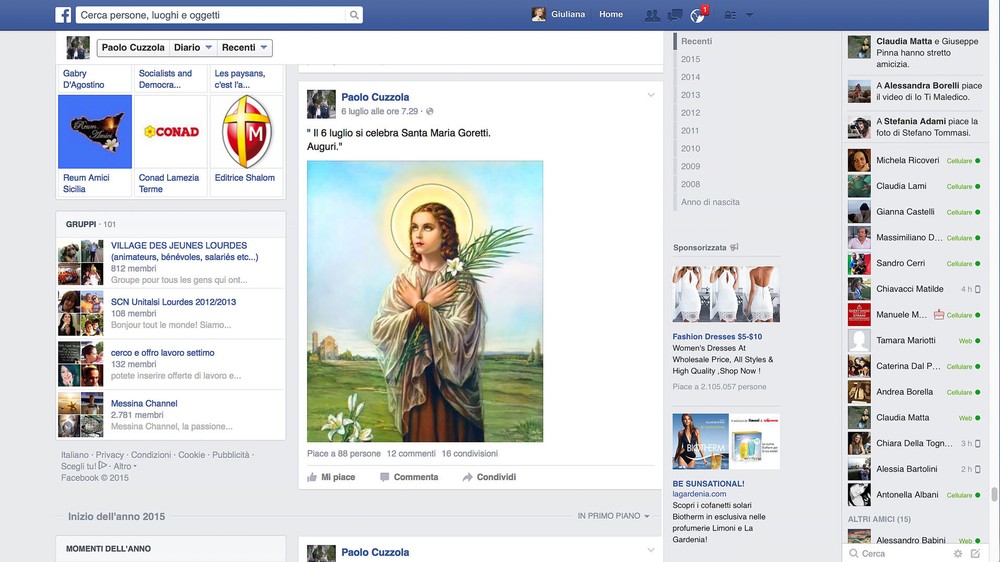This screenshot has height=562, width=1000.
Task: Open the post options chevron on first post
Action: tap(651, 95)
